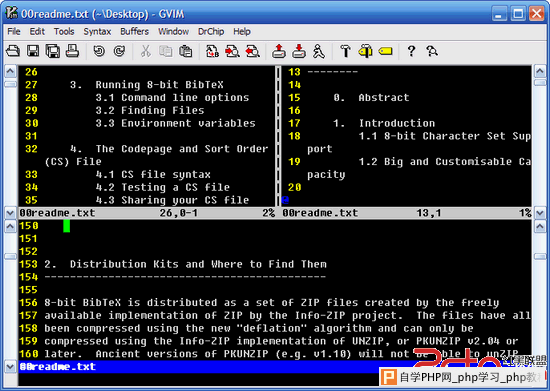Image resolution: width=550 pixels, height=391 pixels.
Task: Print the buffer with printer icon
Action: pyautogui.click(x=73, y=51)
